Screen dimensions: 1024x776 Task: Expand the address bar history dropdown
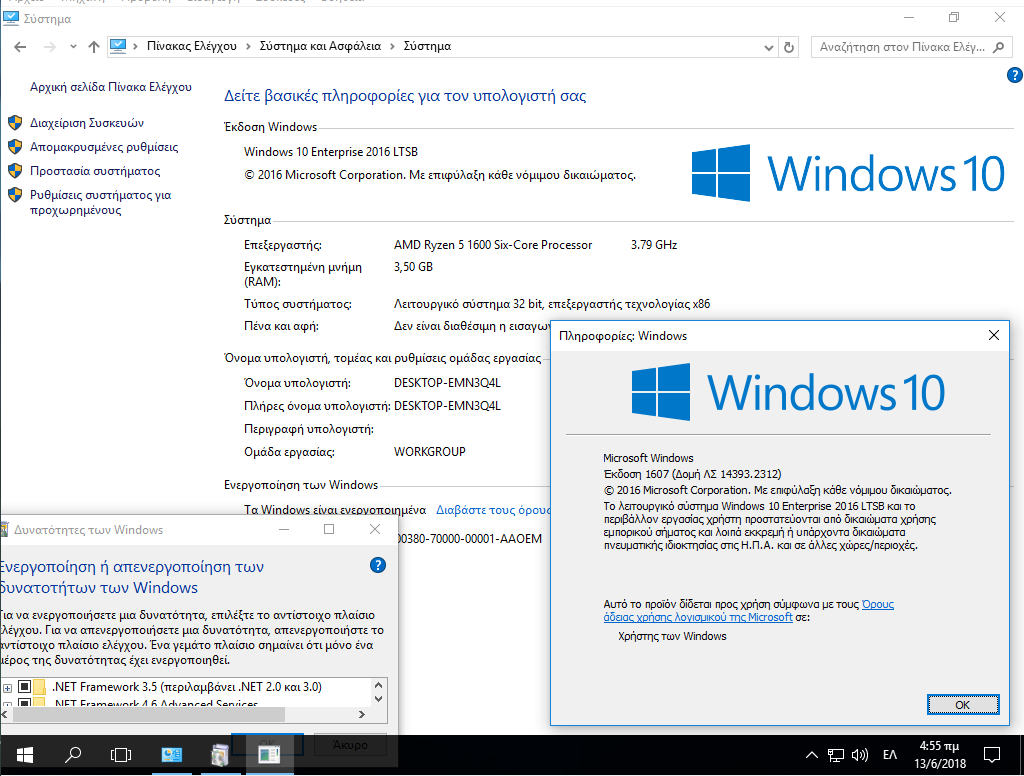point(769,47)
